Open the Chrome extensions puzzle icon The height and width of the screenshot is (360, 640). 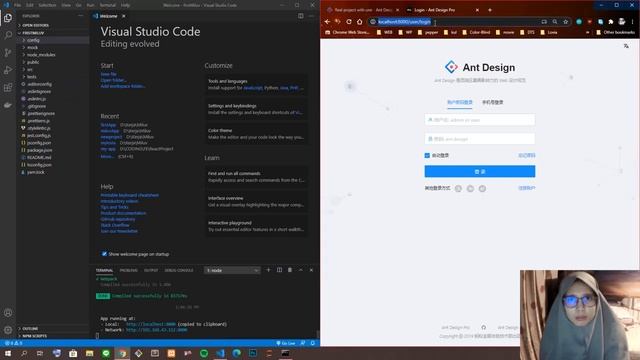click(x=611, y=22)
